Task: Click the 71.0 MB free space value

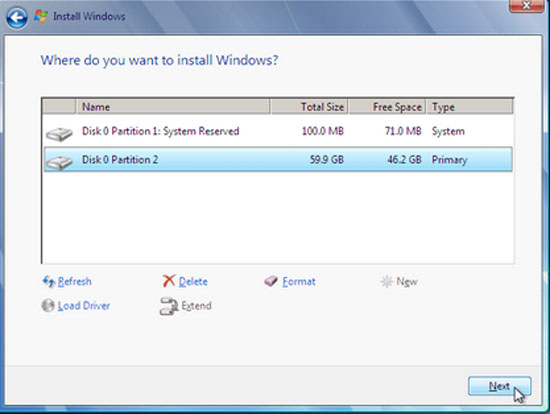Action: [x=403, y=131]
